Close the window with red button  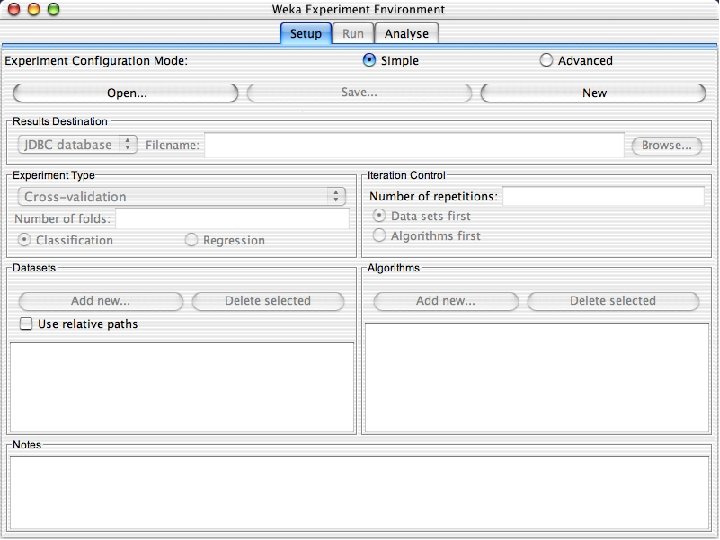[14, 9]
